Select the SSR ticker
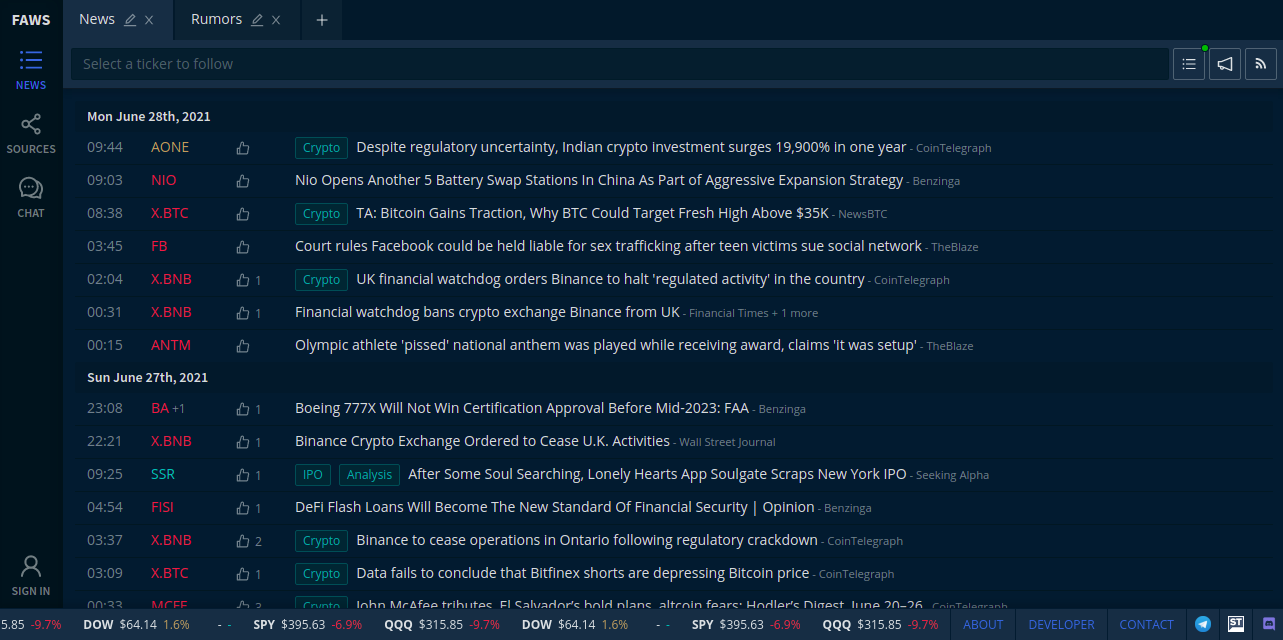Screen dimensions: 1283x640 coord(163,474)
